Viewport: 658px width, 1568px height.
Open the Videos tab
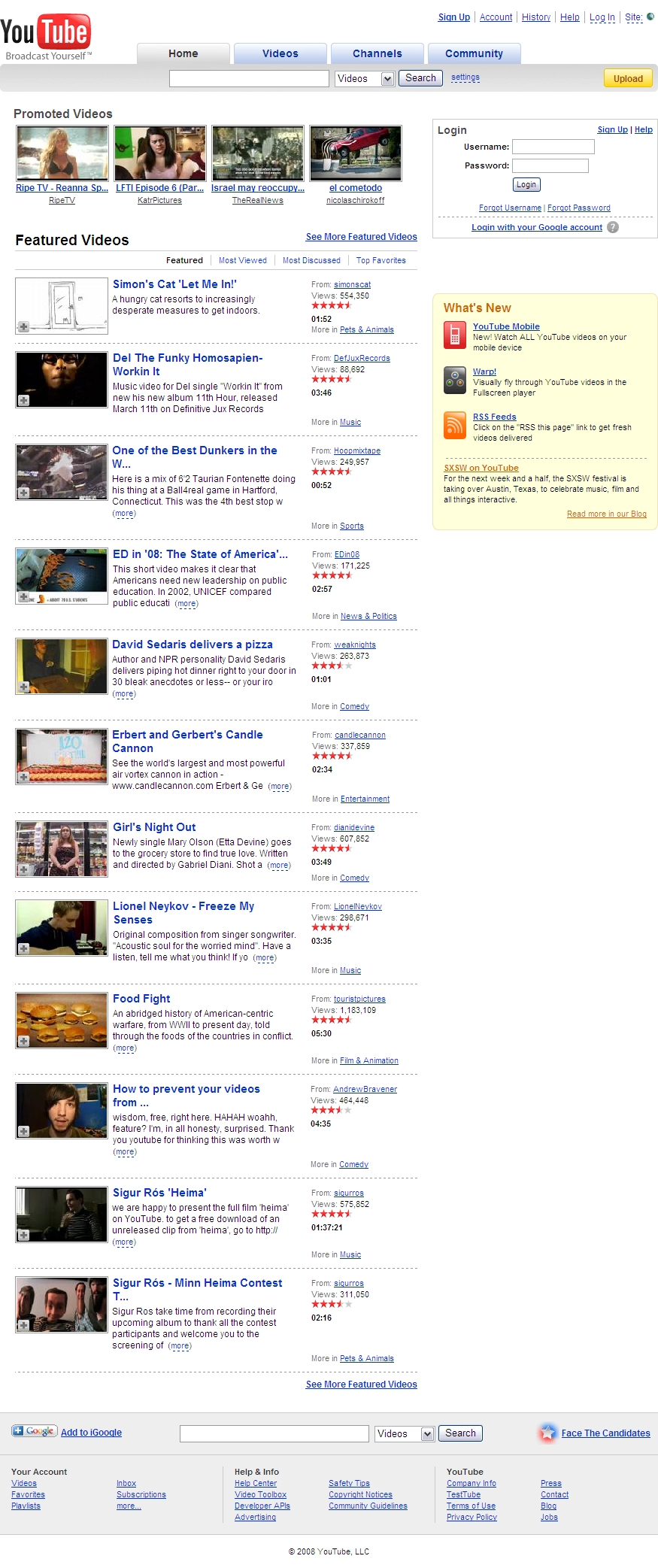(280, 53)
